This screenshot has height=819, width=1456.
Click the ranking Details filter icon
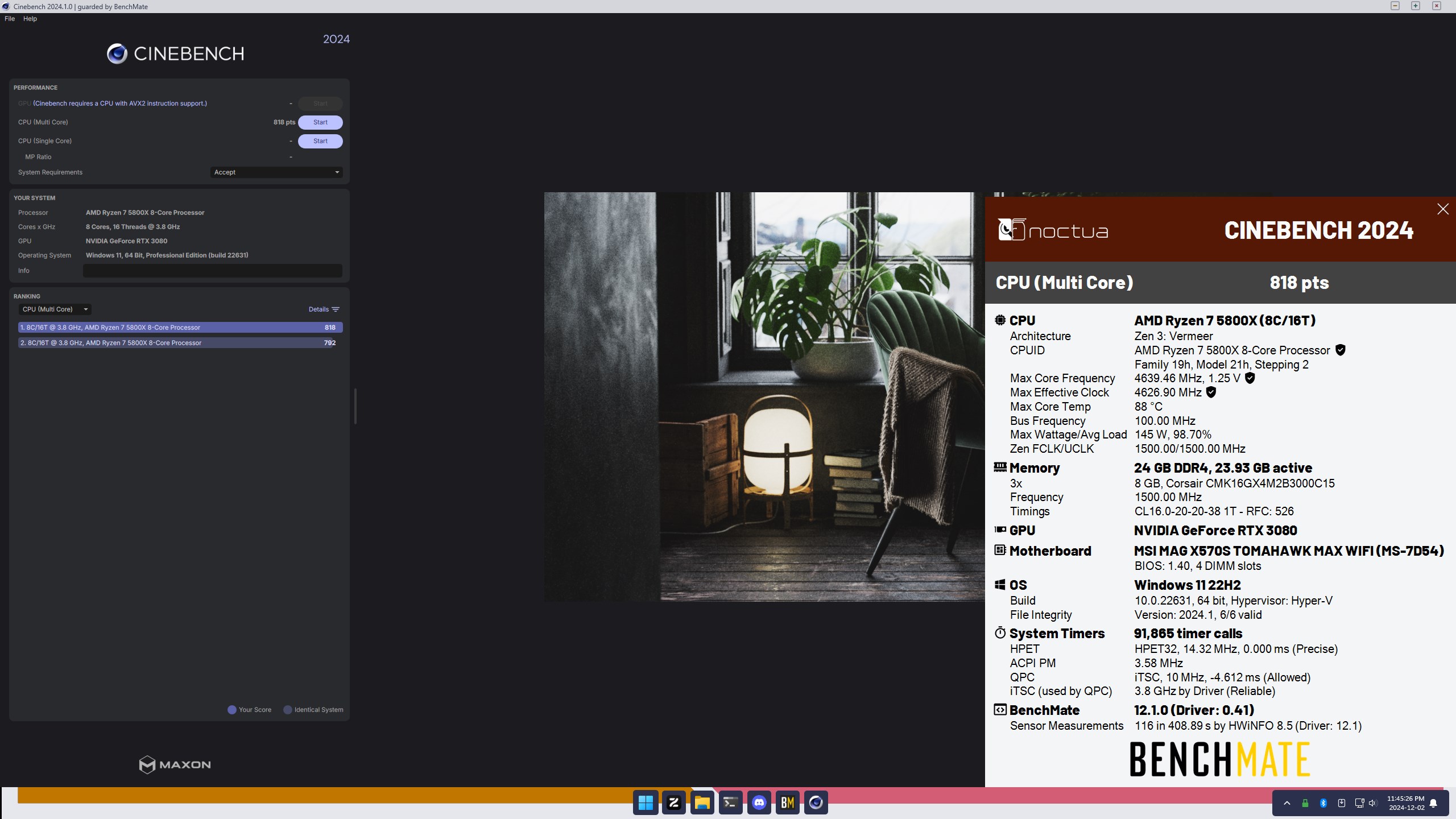pyautogui.click(x=336, y=309)
